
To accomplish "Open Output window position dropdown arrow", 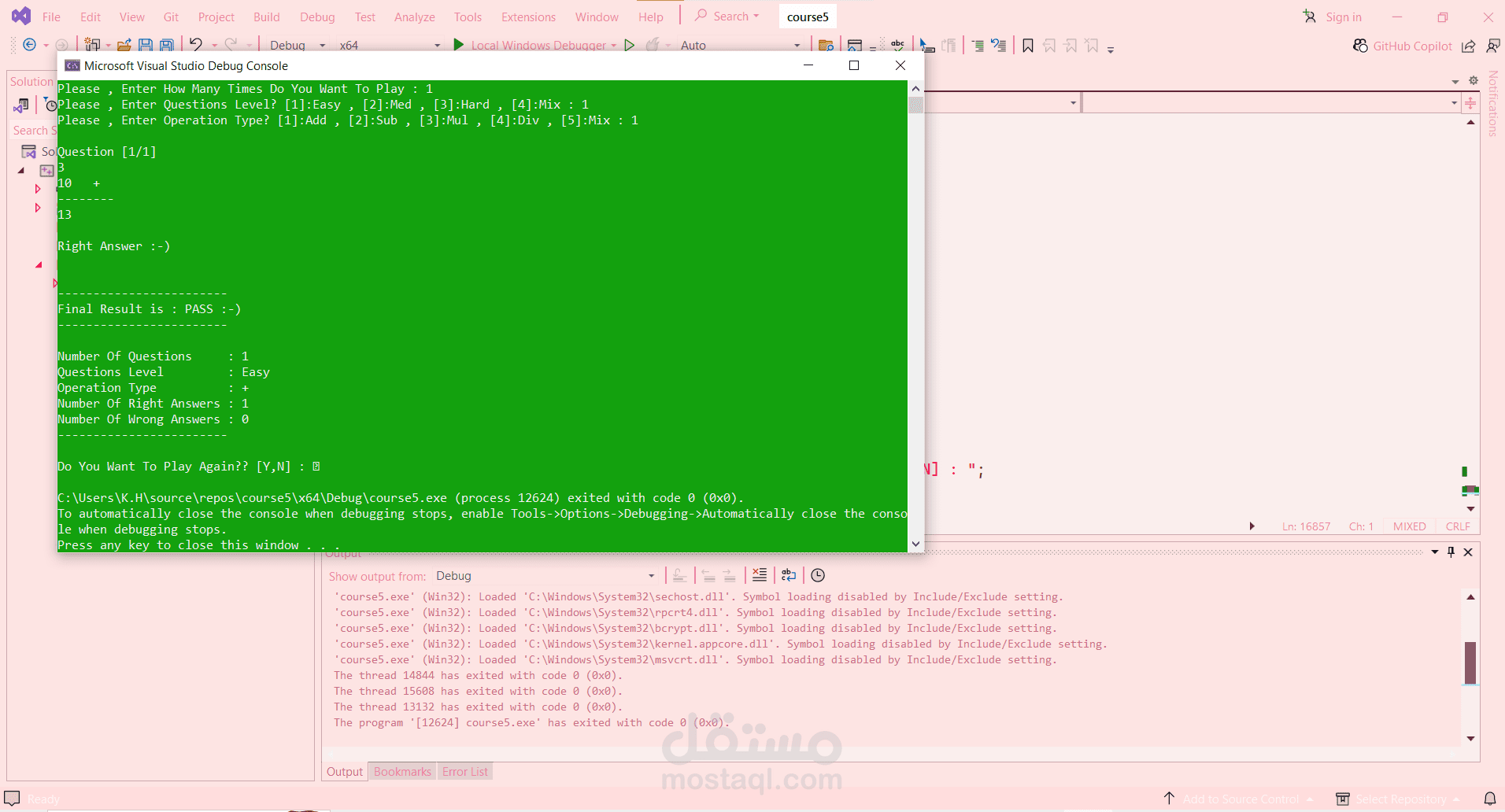I will point(1435,552).
